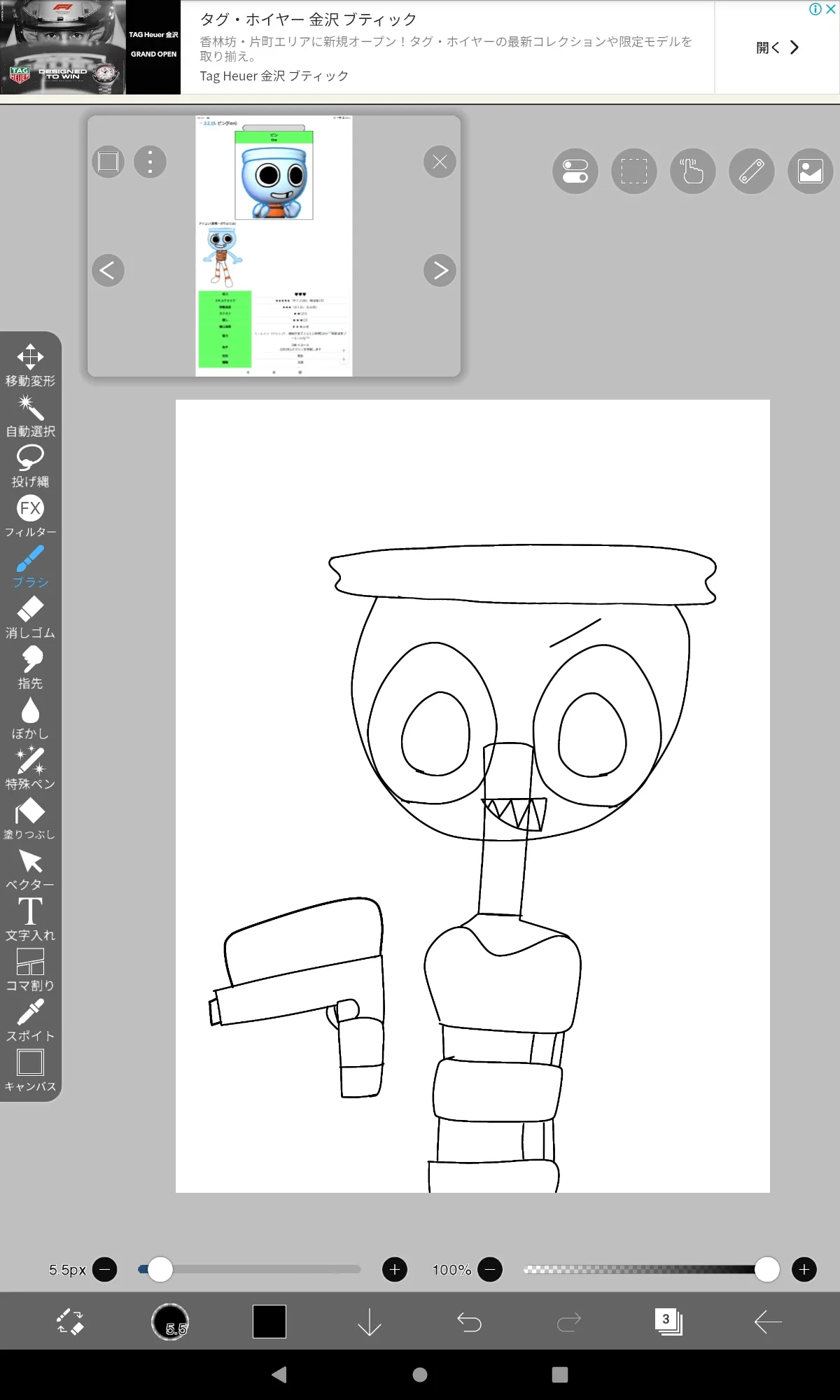Tap Android home circle button
Screen dimensions: 840x1400
420,1375
